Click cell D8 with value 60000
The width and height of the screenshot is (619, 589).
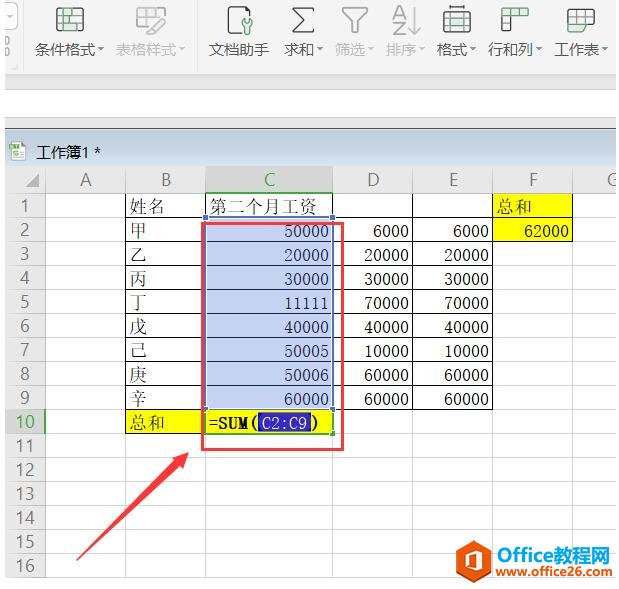(x=373, y=374)
